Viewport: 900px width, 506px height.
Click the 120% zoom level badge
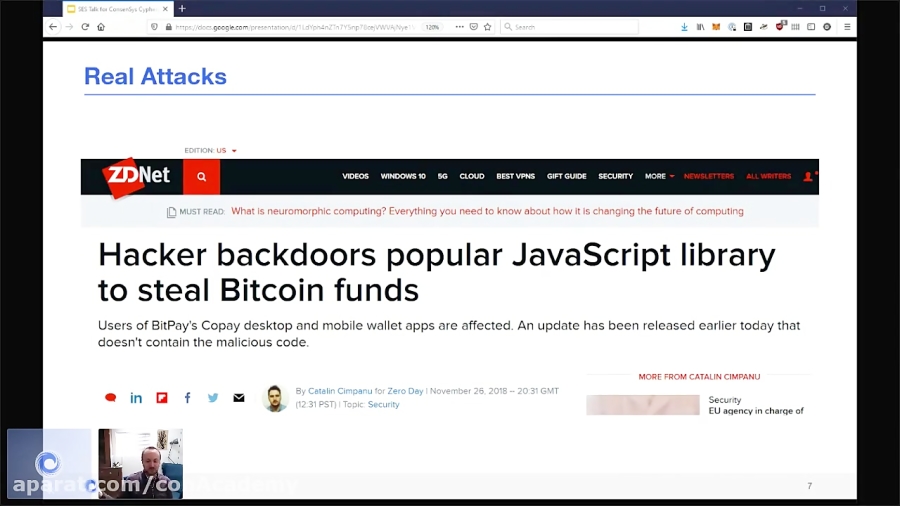click(x=432, y=27)
